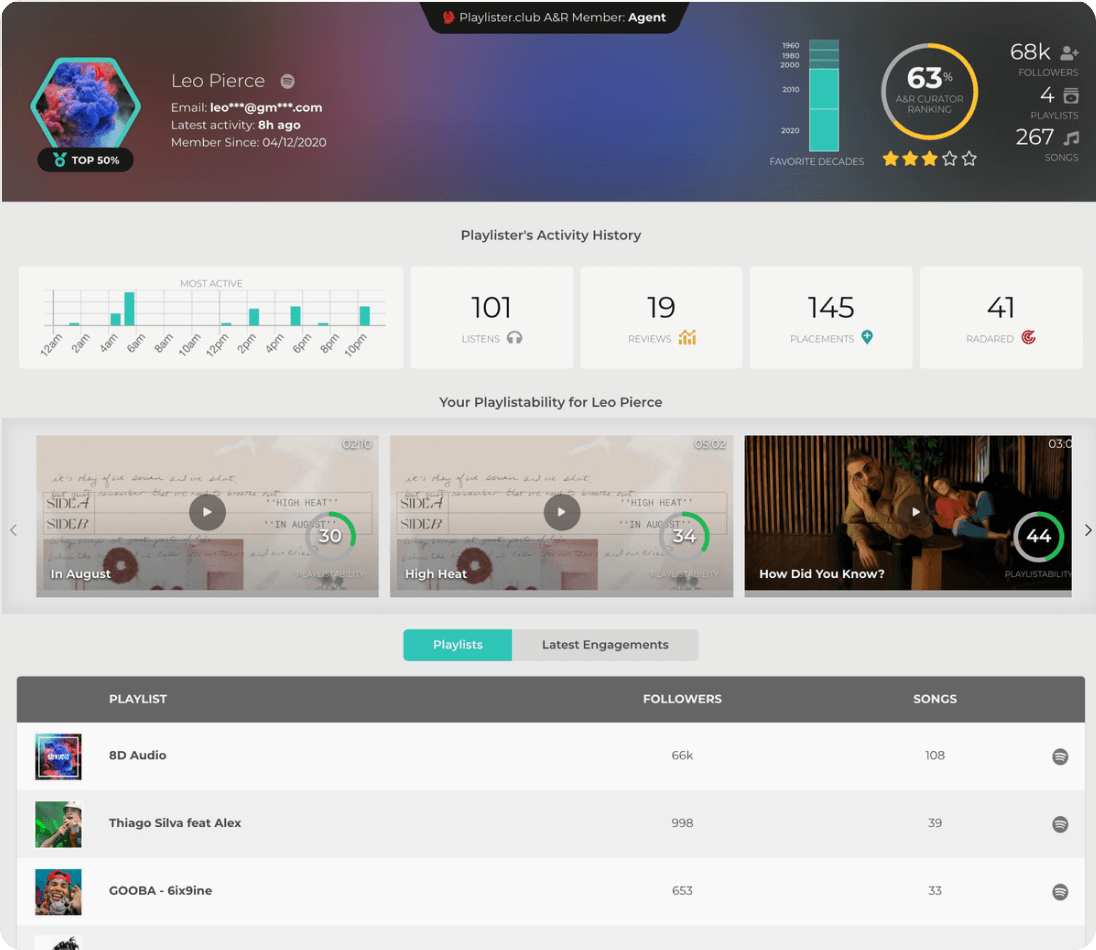Click the followers person icon
1096x950 pixels.
(1069, 52)
